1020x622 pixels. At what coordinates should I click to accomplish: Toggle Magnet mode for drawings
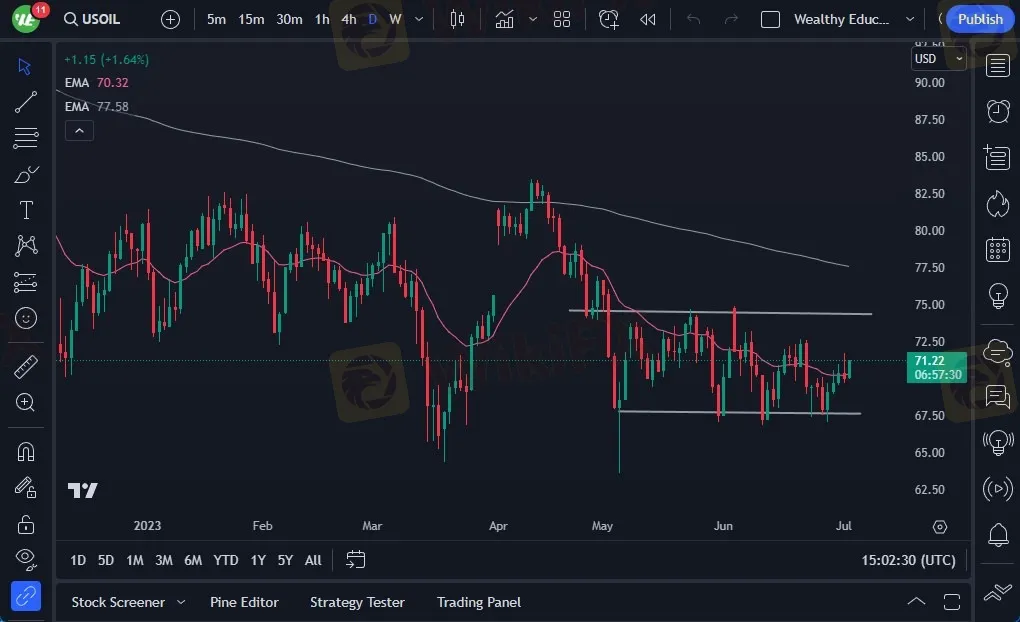pyautogui.click(x=26, y=451)
